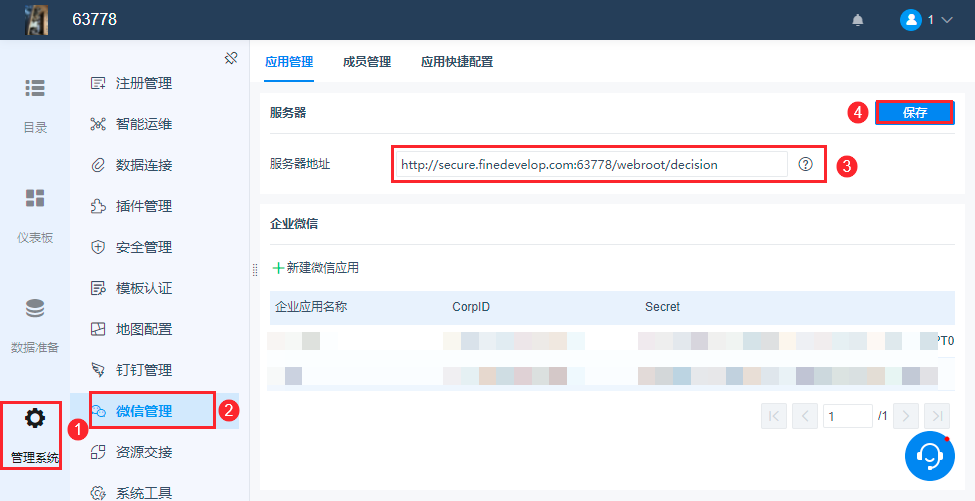
Task: Click the 插件管理 puzzle icon
Action: pos(98,206)
